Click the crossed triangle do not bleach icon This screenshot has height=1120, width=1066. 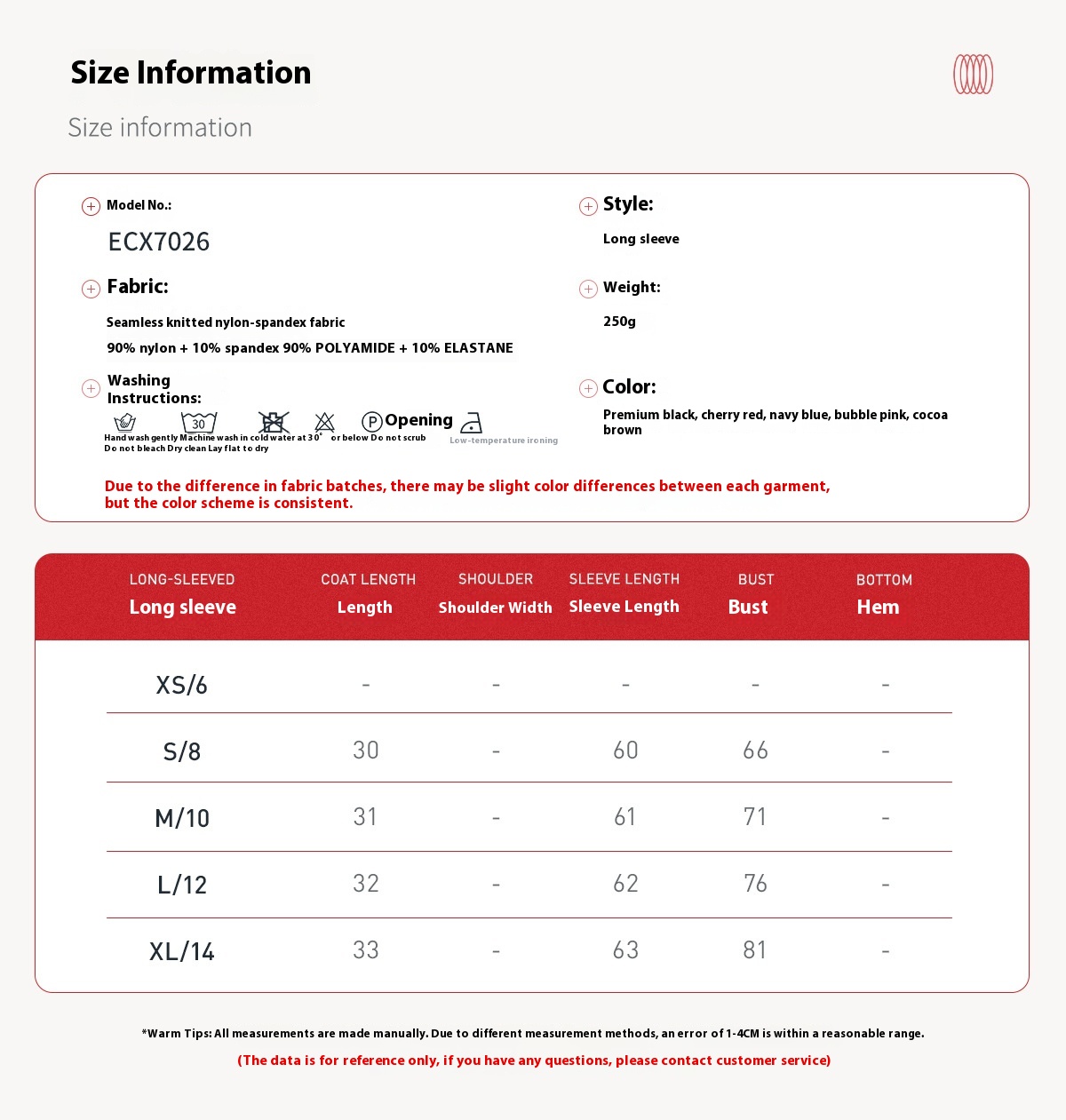coord(325,422)
